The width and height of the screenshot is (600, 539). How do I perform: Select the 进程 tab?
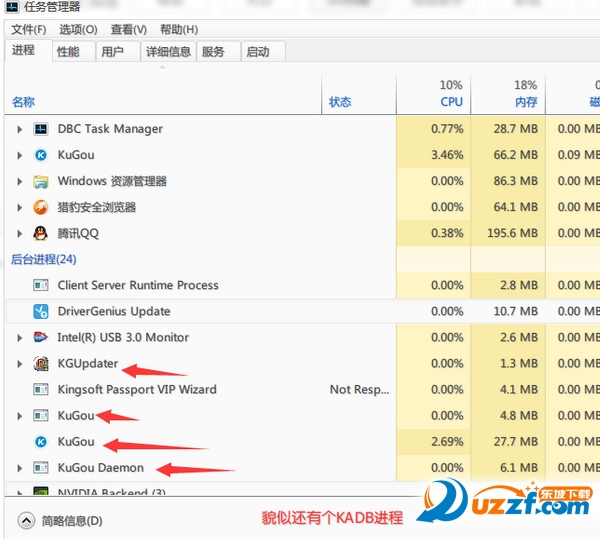coord(28,50)
